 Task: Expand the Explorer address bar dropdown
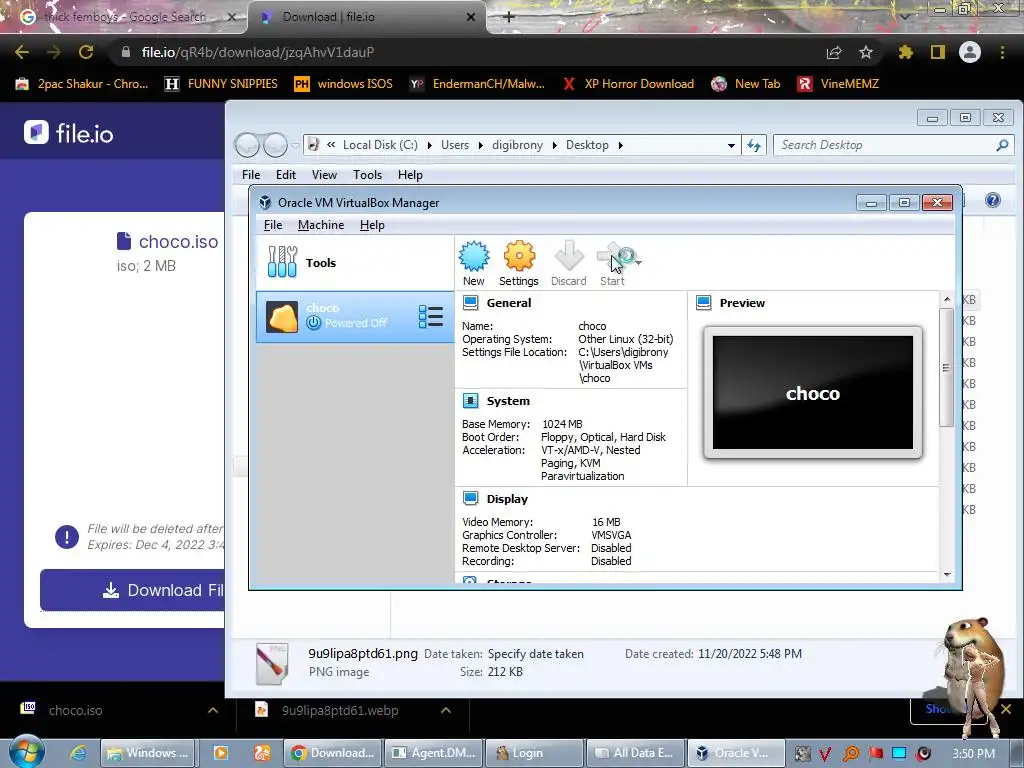pyautogui.click(x=731, y=146)
